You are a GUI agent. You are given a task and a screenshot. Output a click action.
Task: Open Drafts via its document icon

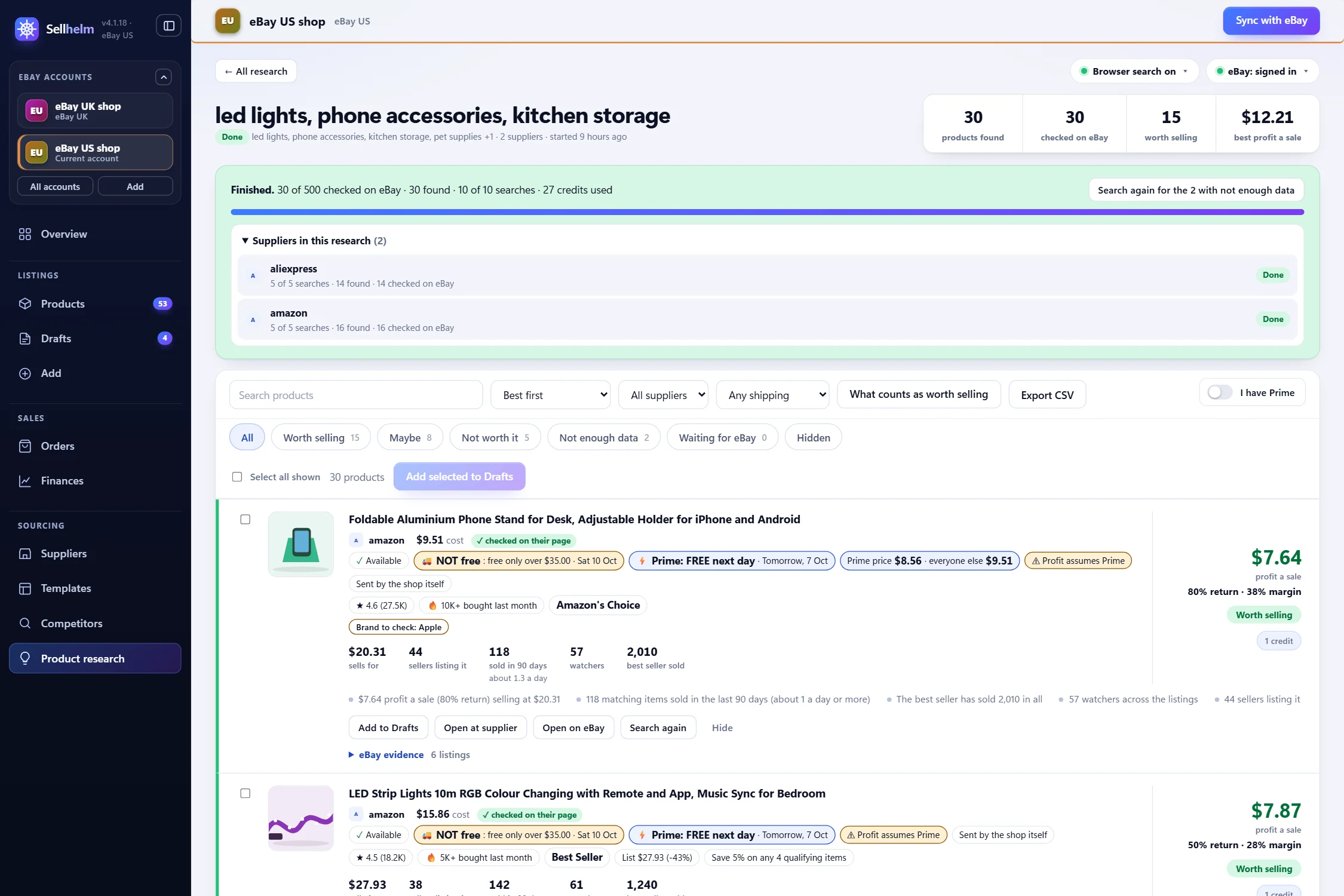click(25, 339)
